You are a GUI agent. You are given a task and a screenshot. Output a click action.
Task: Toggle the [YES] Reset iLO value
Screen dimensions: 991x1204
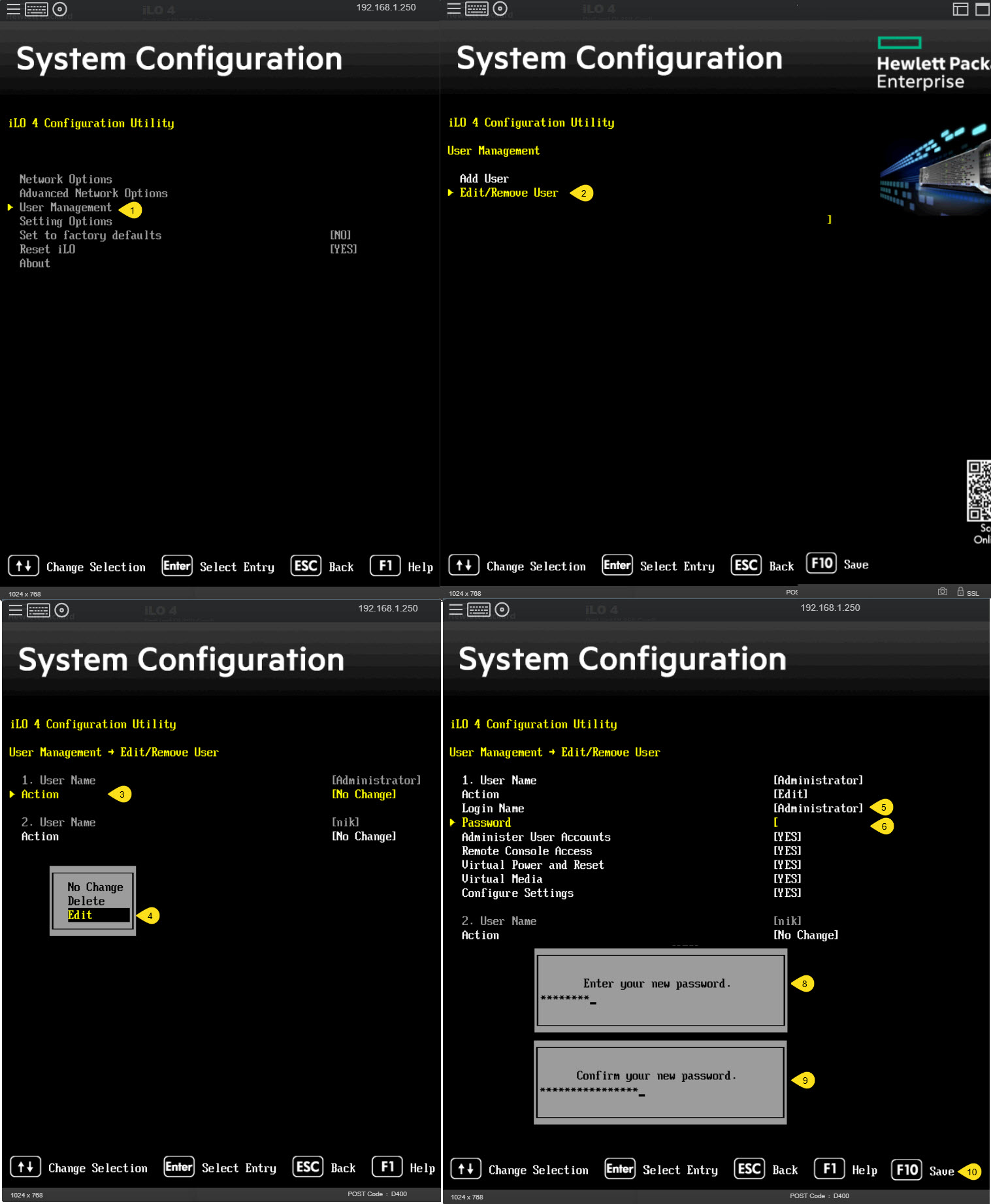click(x=344, y=249)
